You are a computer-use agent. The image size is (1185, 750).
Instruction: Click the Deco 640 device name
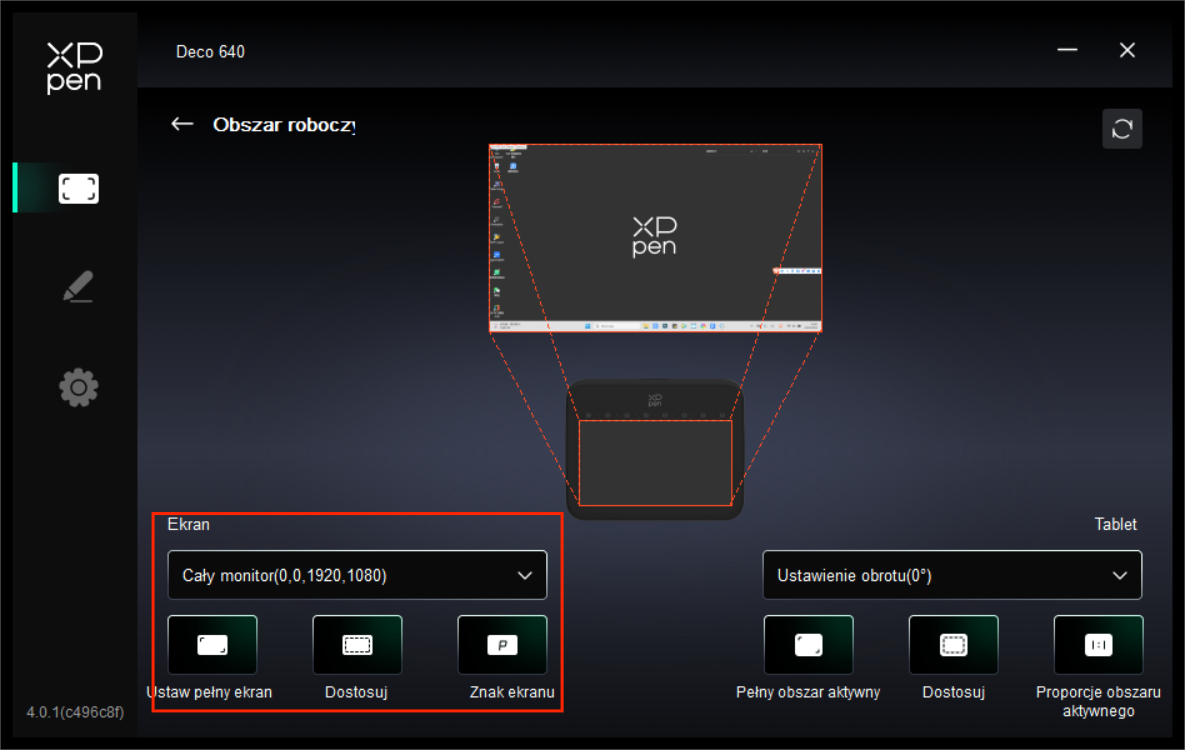[210, 52]
